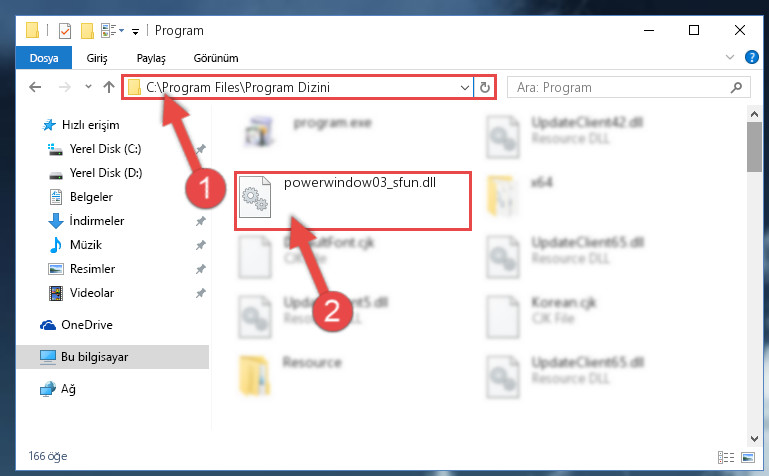
Task: Click the Ara: Program search field
Action: point(621,87)
